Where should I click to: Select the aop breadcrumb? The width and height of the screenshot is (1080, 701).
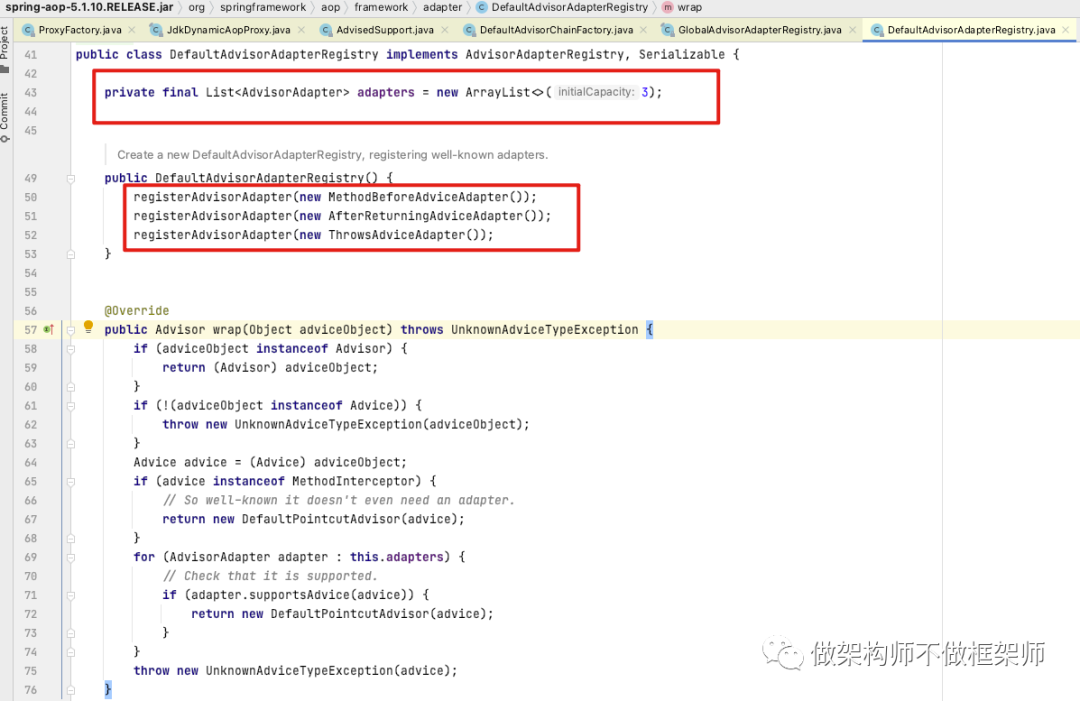point(330,7)
